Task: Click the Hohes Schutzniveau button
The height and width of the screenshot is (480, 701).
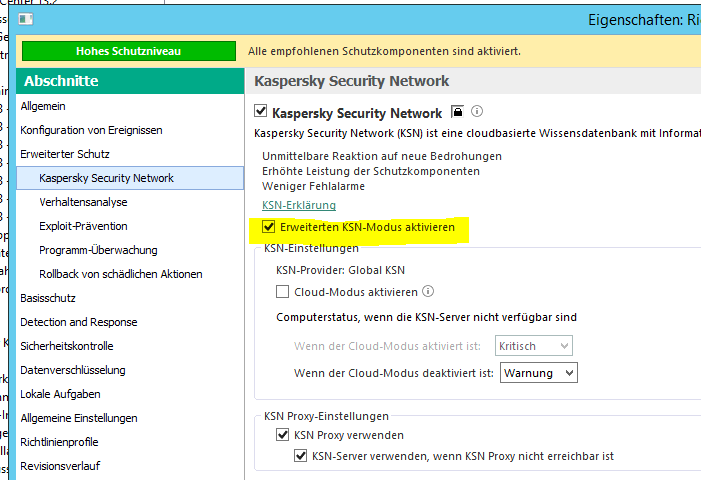Action: pos(129,51)
